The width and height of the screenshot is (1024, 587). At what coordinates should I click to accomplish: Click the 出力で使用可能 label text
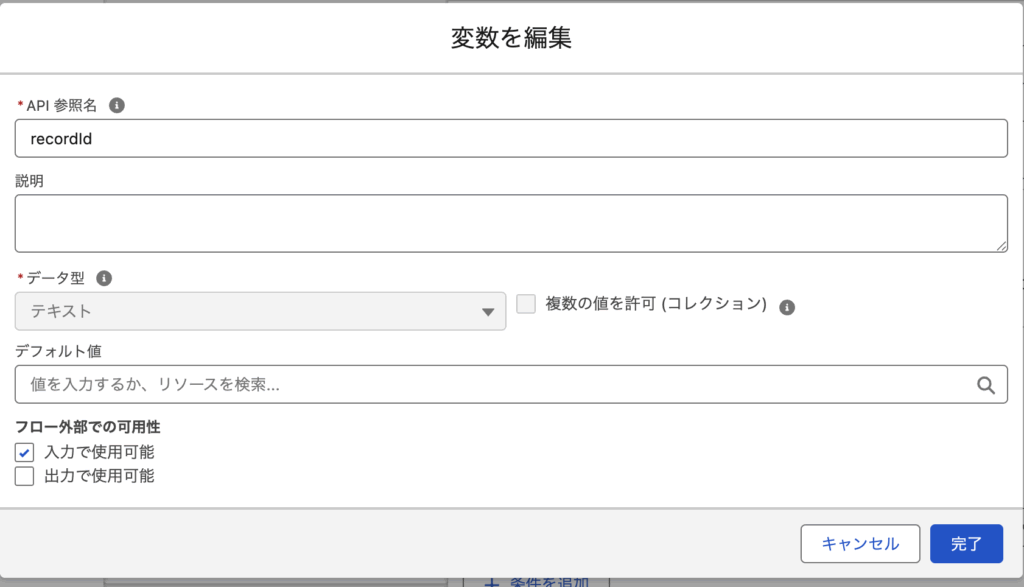99,476
